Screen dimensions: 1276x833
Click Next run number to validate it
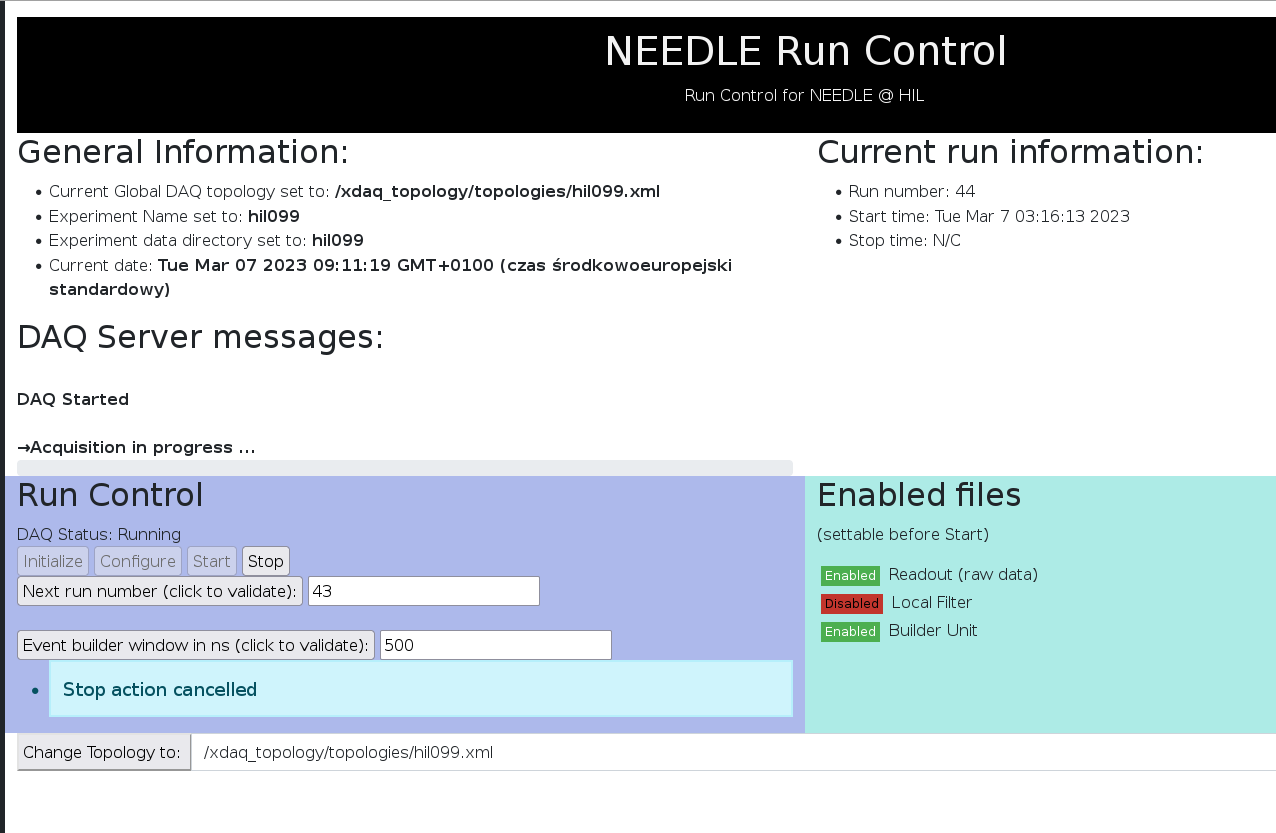[159, 591]
